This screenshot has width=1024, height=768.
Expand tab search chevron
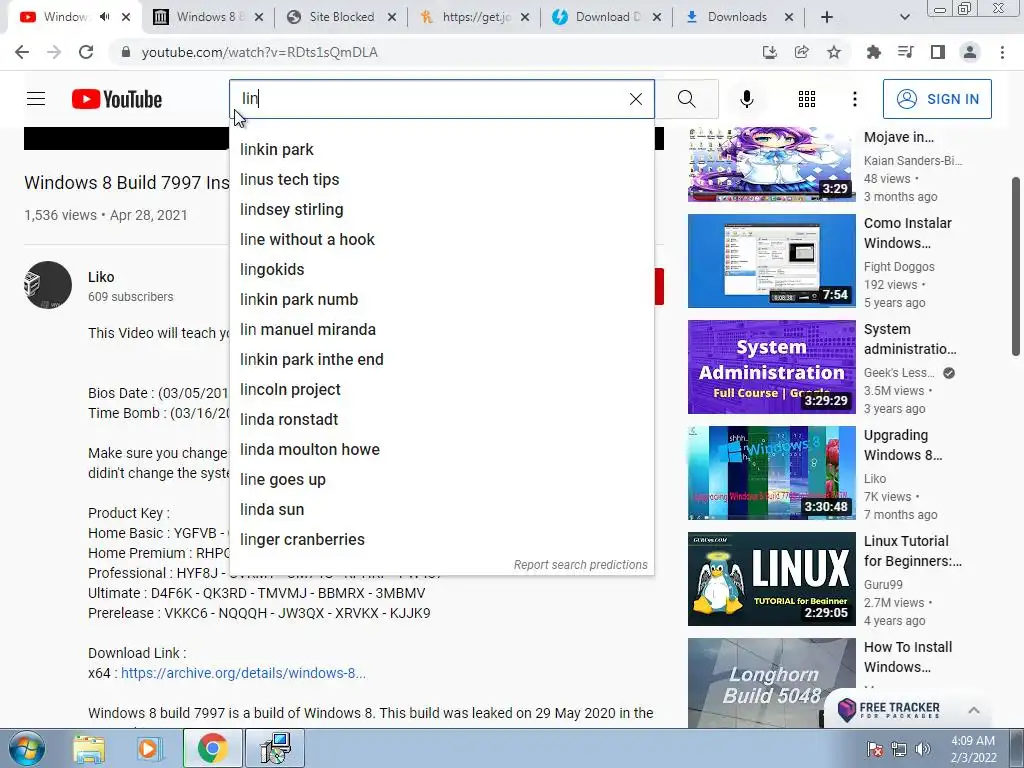(x=904, y=18)
